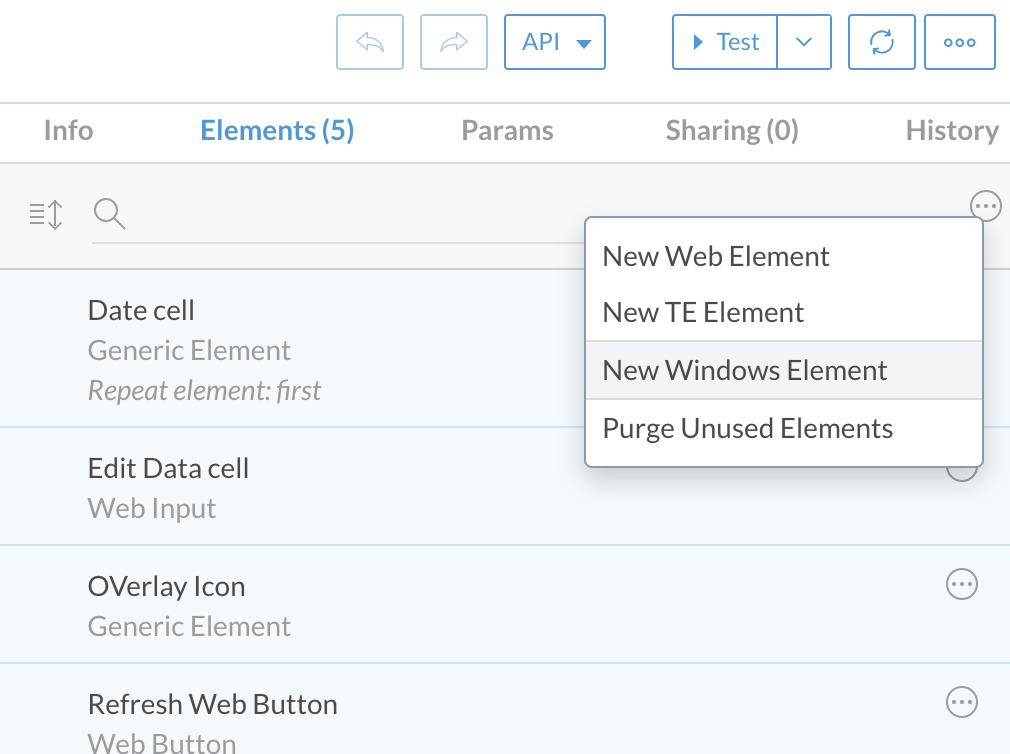Open the API dropdown
Image resolution: width=1010 pixels, height=754 pixels.
point(555,42)
